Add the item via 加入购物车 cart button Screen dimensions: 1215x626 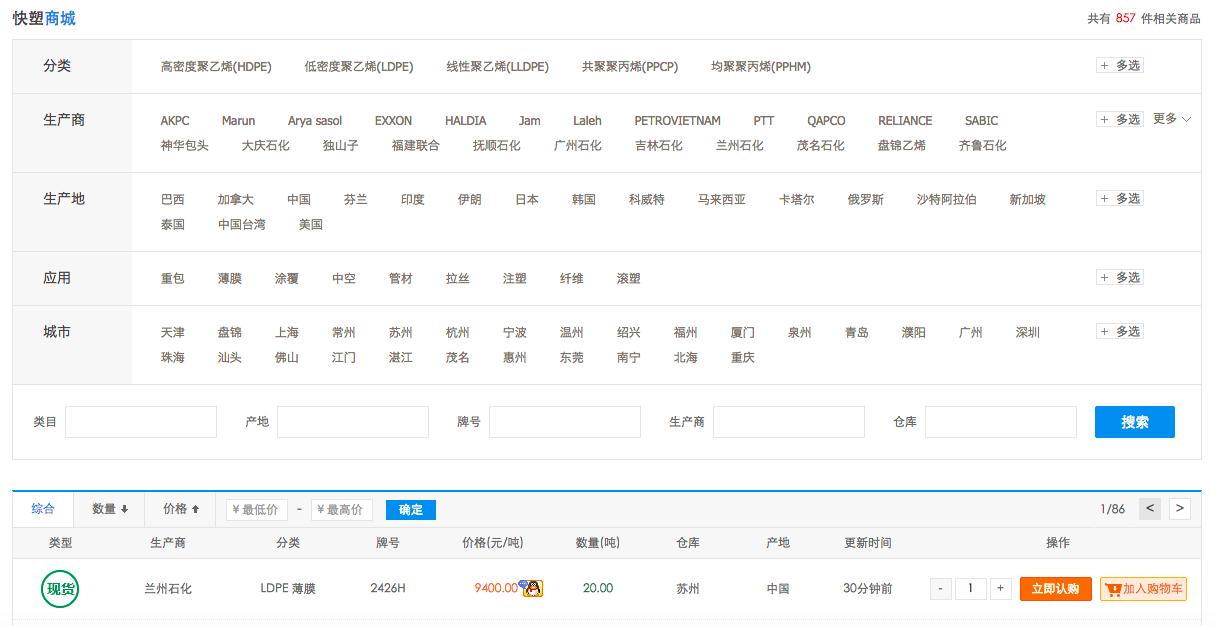(x=1143, y=589)
